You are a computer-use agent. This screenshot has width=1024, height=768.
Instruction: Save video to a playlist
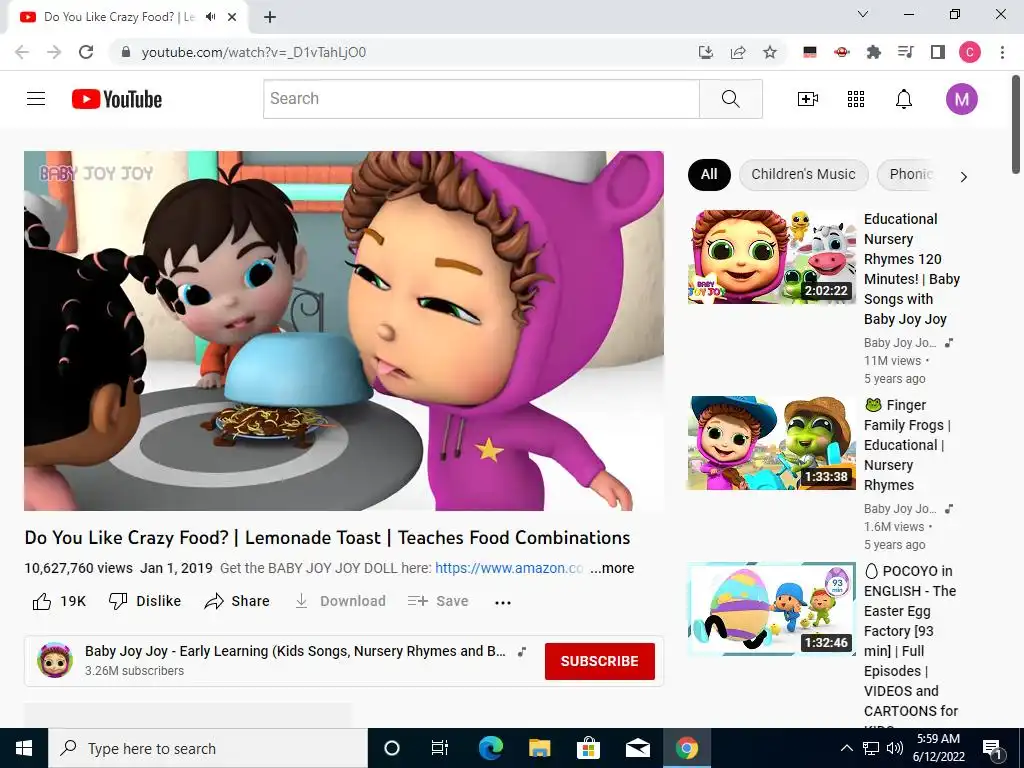point(438,601)
